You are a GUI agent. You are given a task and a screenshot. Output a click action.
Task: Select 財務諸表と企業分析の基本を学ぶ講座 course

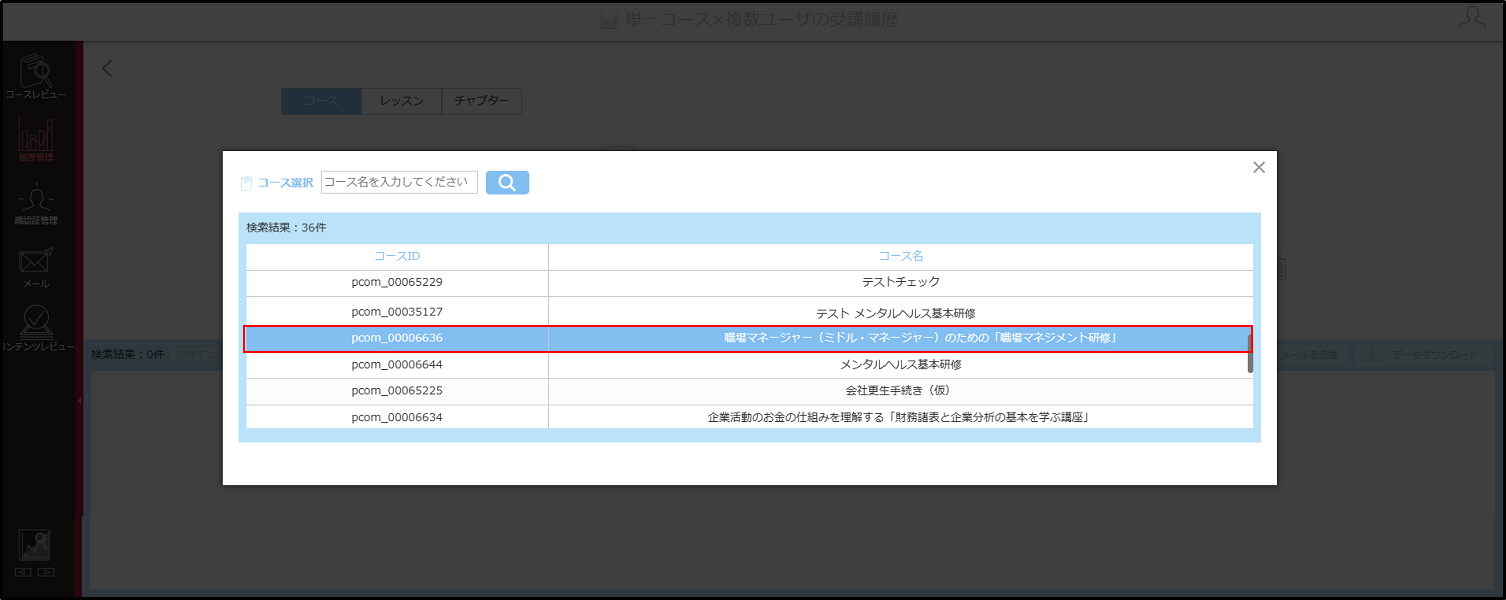(898, 417)
